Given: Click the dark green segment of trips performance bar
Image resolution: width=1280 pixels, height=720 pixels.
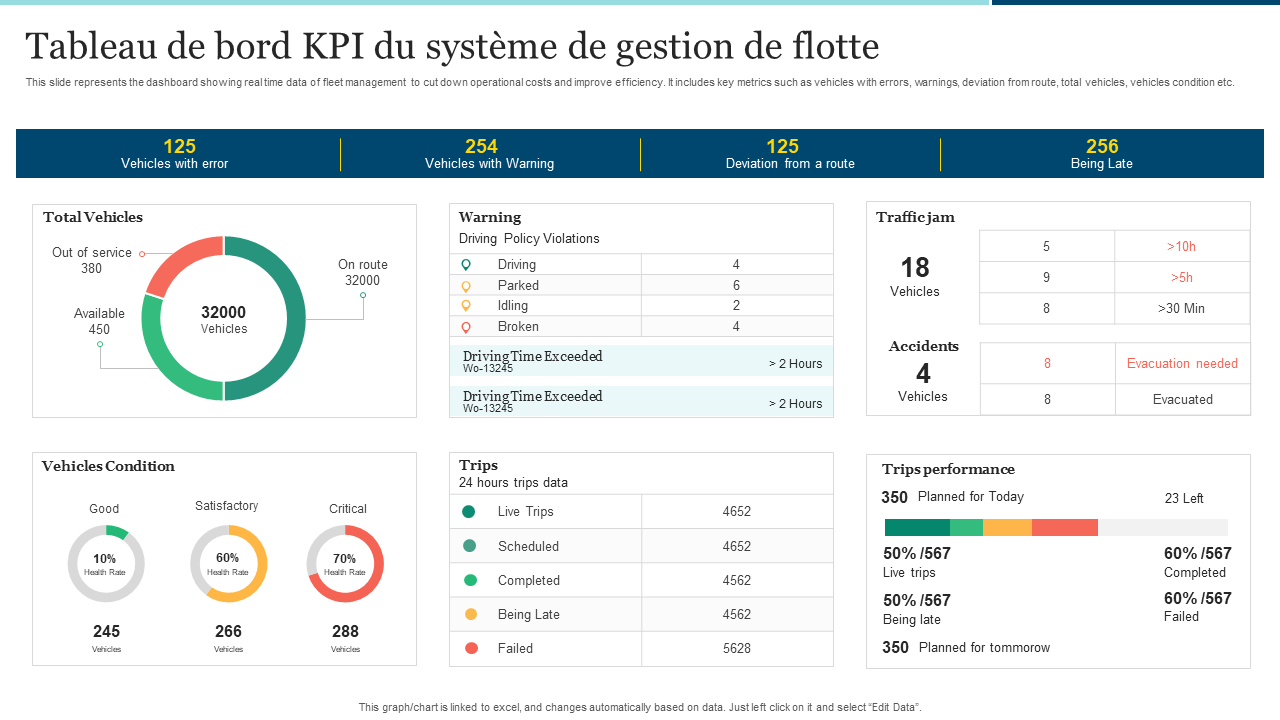Looking at the screenshot, I should click(x=917, y=528).
